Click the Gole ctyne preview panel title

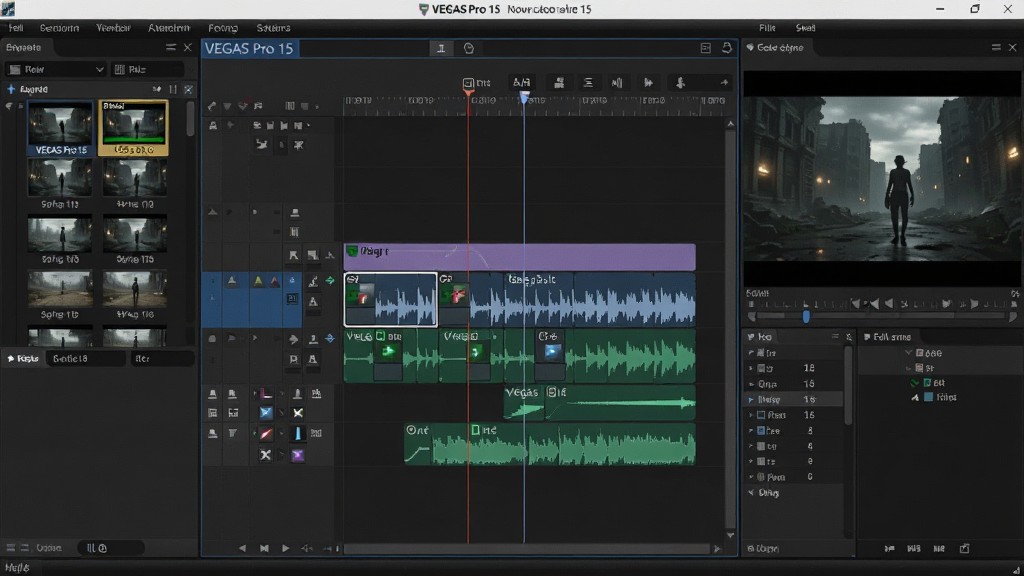[780, 48]
